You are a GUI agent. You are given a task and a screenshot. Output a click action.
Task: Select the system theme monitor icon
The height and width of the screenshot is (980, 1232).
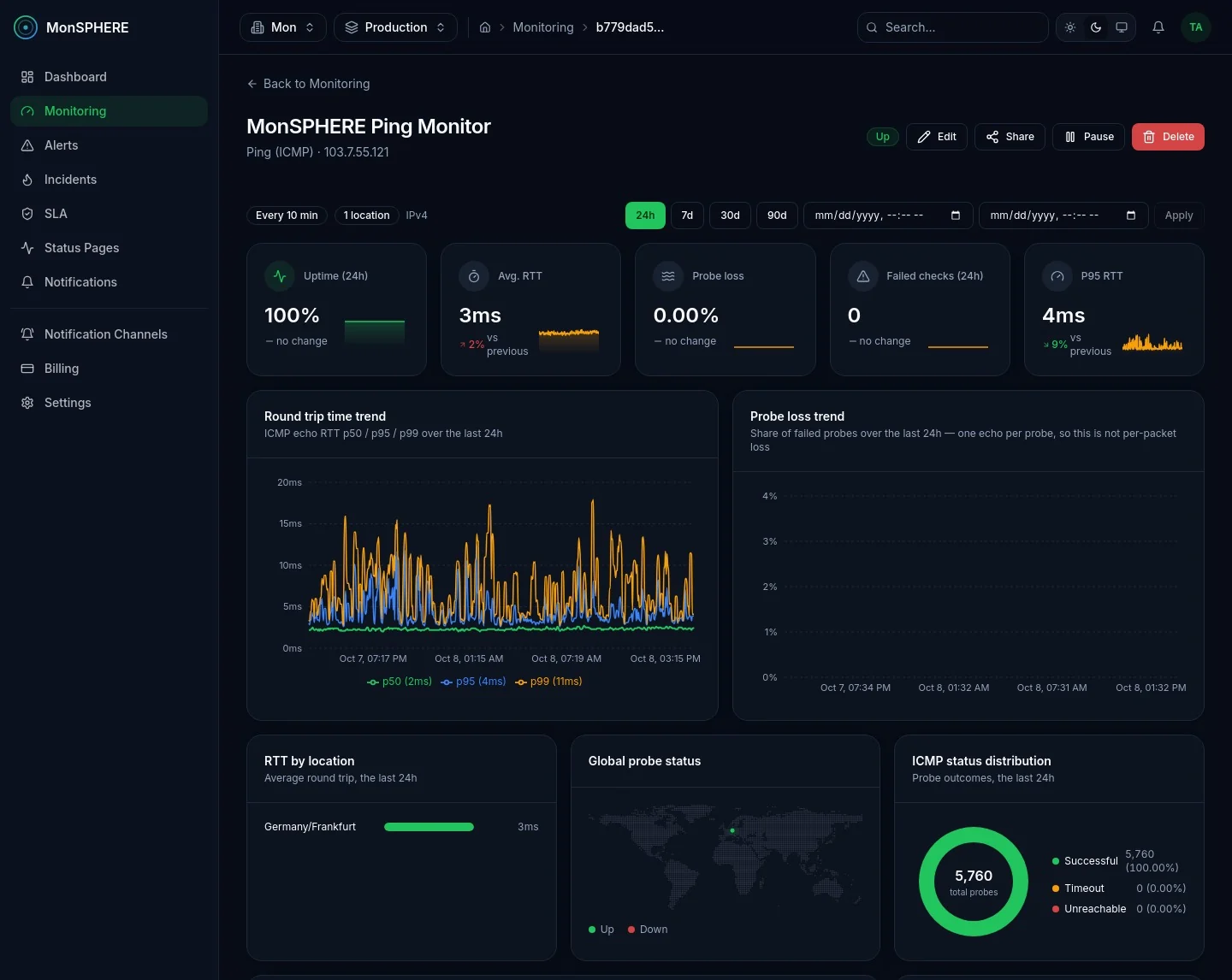point(1122,27)
